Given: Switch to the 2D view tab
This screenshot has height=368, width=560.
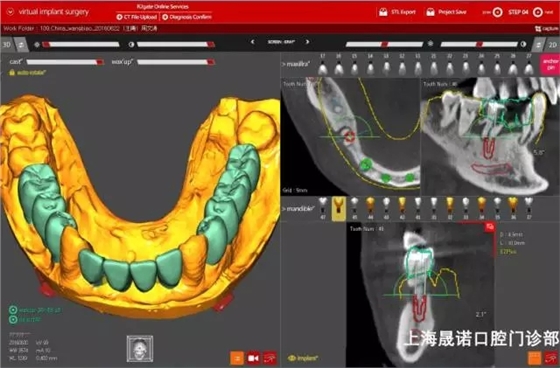Looking at the screenshot, I should click(552, 45).
